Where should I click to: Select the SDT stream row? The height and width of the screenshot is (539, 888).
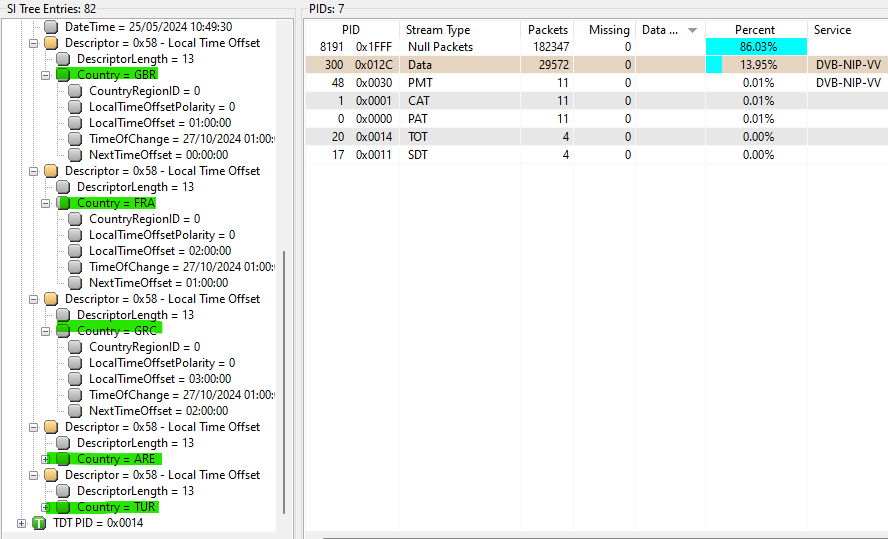point(596,155)
